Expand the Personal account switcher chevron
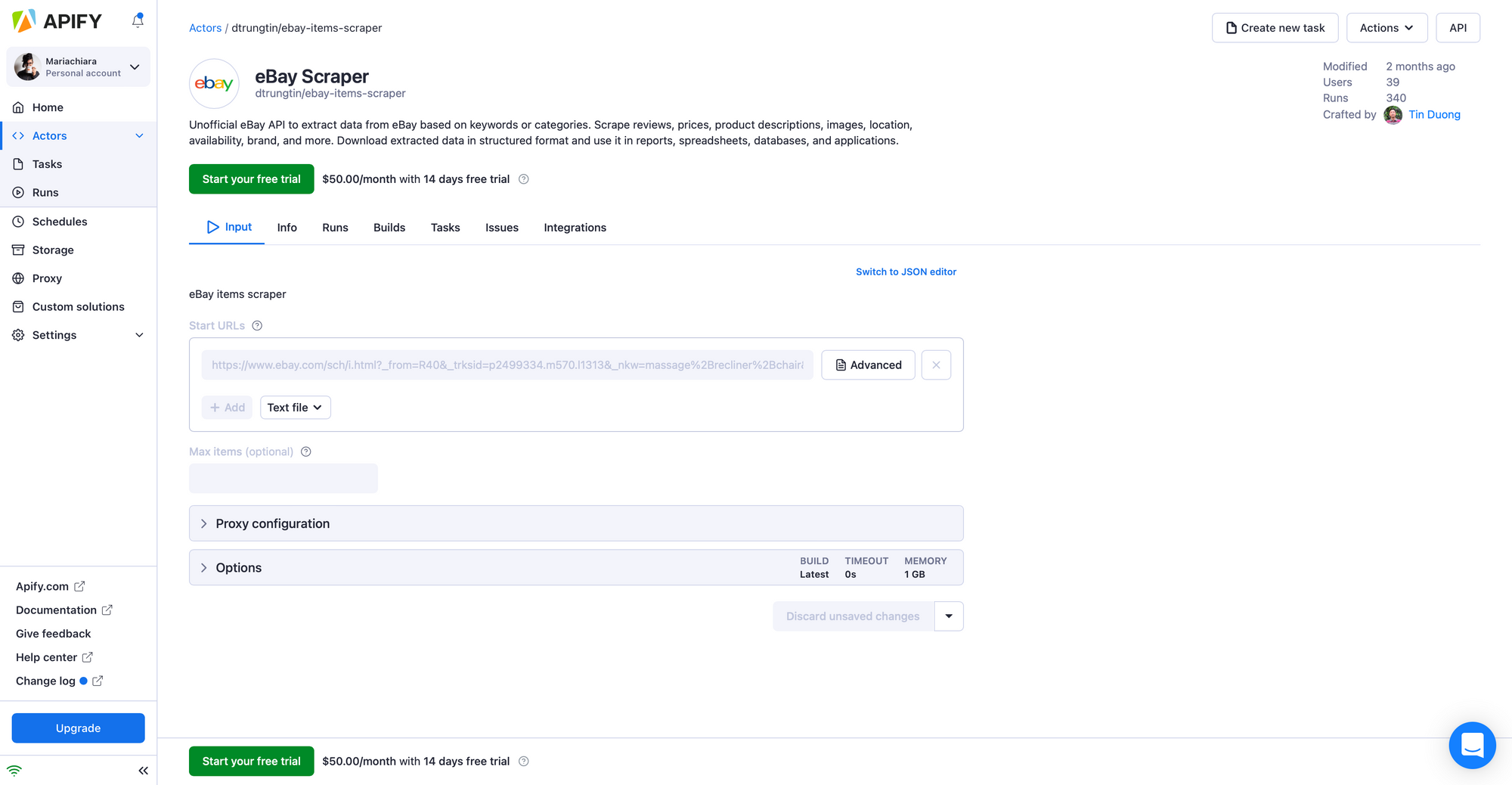This screenshot has height=785, width=1512. point(135,67)
